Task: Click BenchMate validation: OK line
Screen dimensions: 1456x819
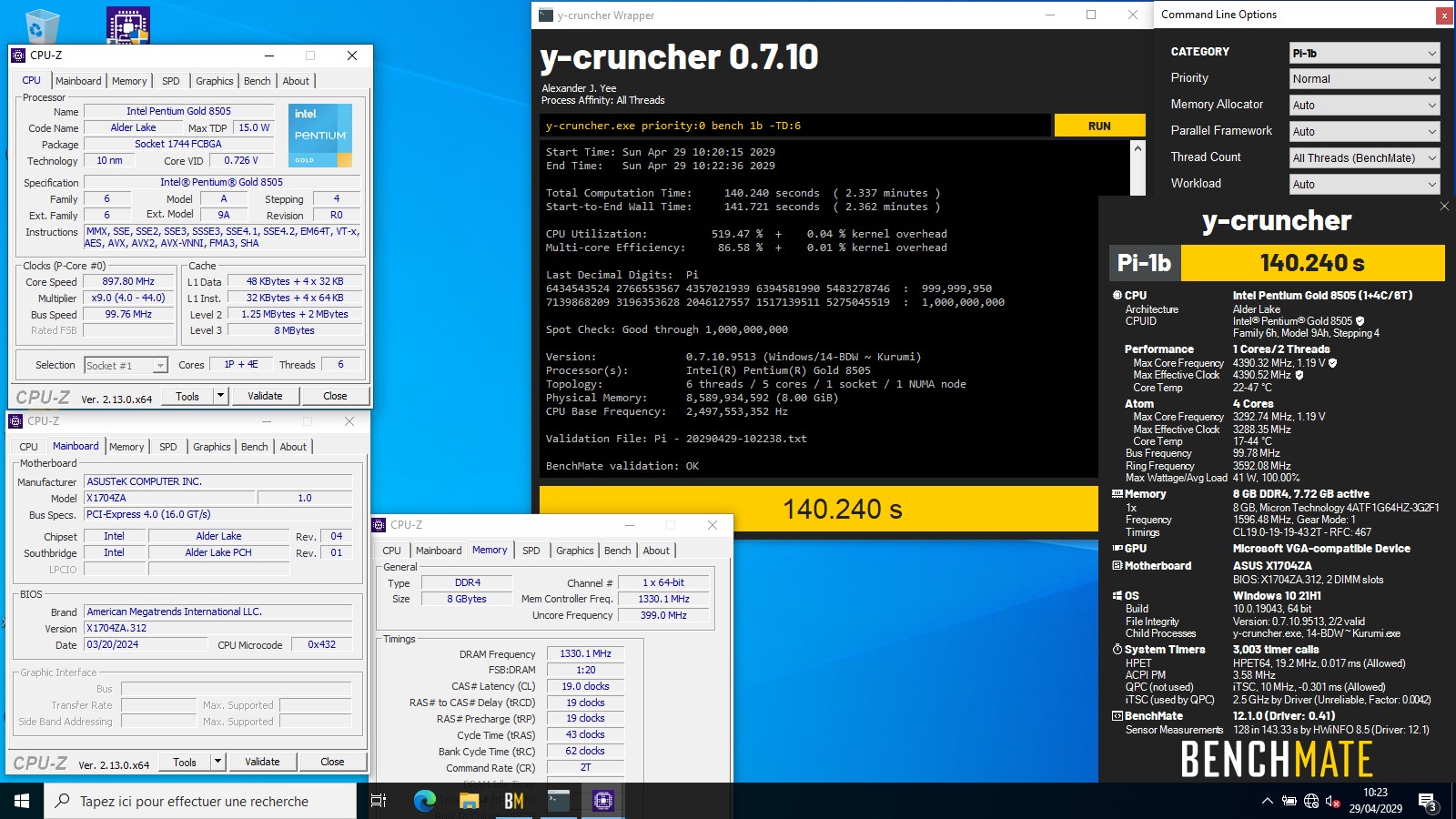Action: (x=622, y=466)
